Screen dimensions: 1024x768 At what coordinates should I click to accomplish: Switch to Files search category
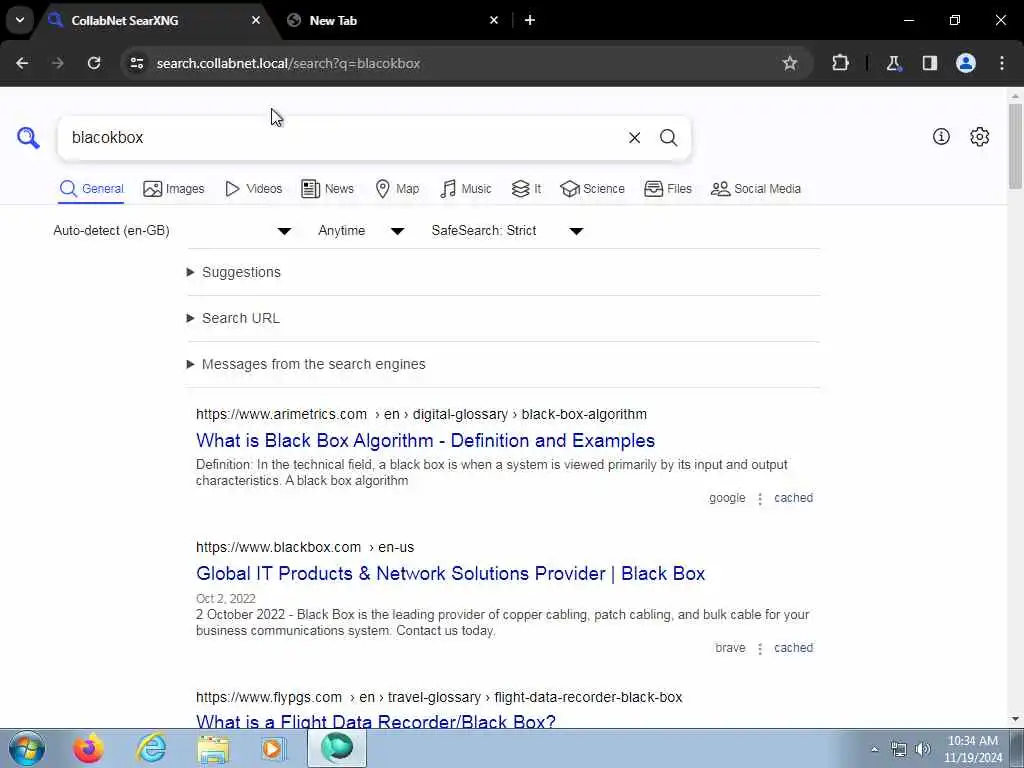667,189
